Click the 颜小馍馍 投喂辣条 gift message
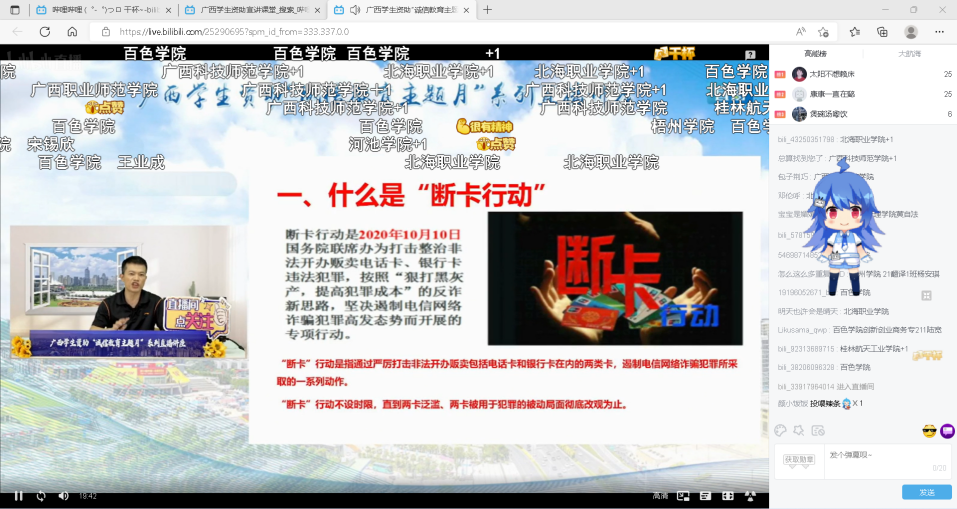The image size is (957, 509). tap(820, 403)
